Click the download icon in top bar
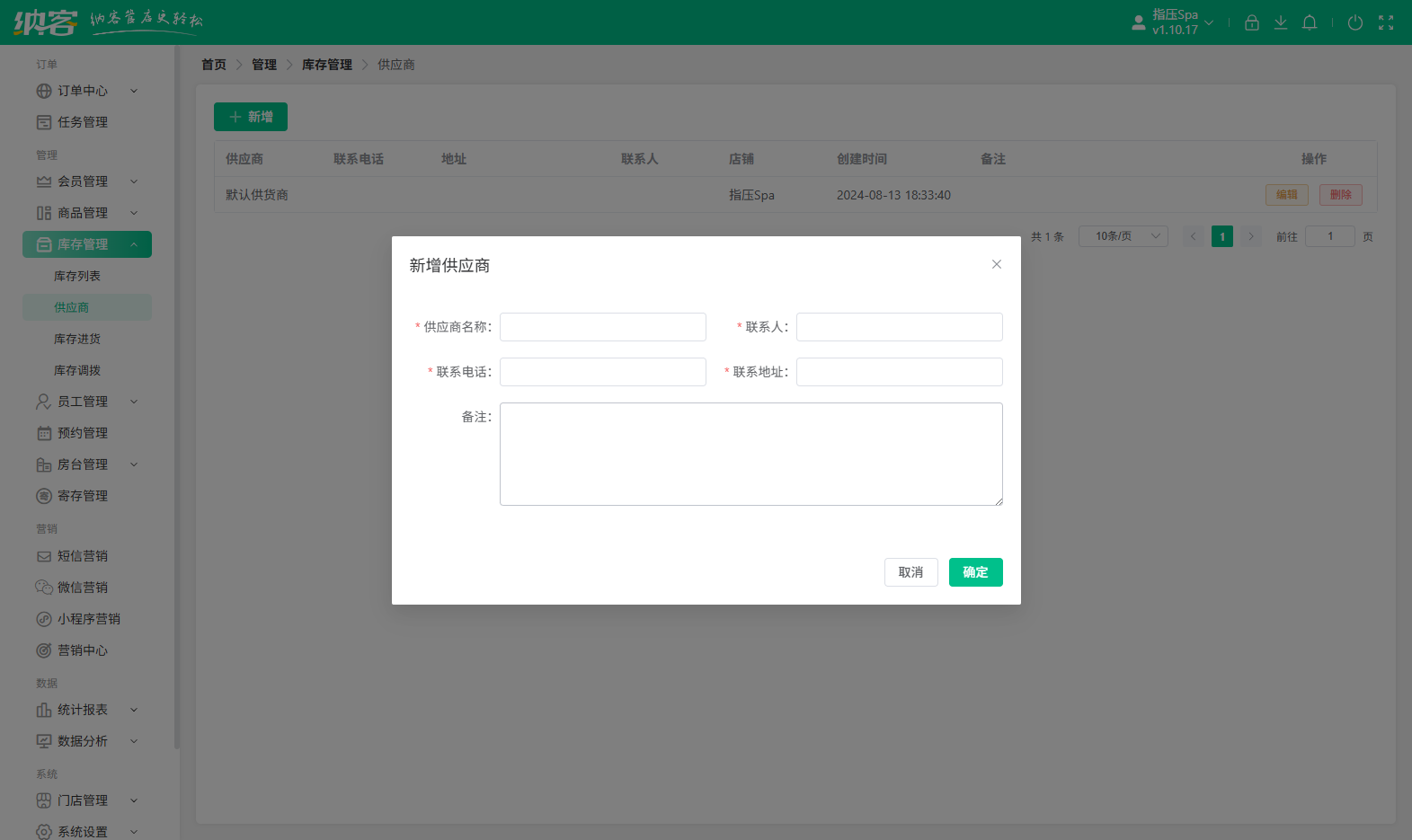Image resolution: width=1412 pixels, height=840 pixels. 1281,22
